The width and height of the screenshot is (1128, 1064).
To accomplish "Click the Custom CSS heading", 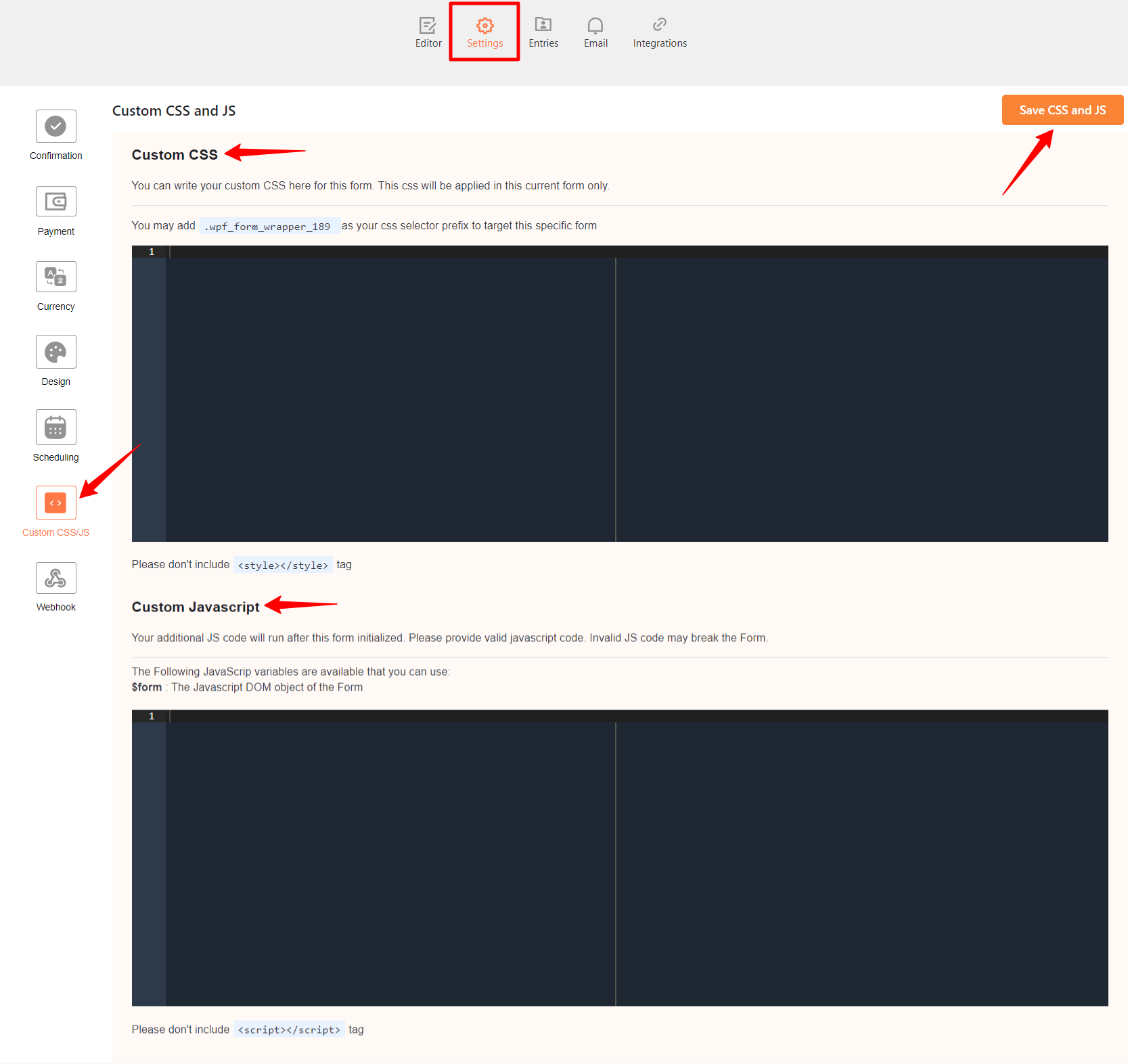I will (175, 155).
